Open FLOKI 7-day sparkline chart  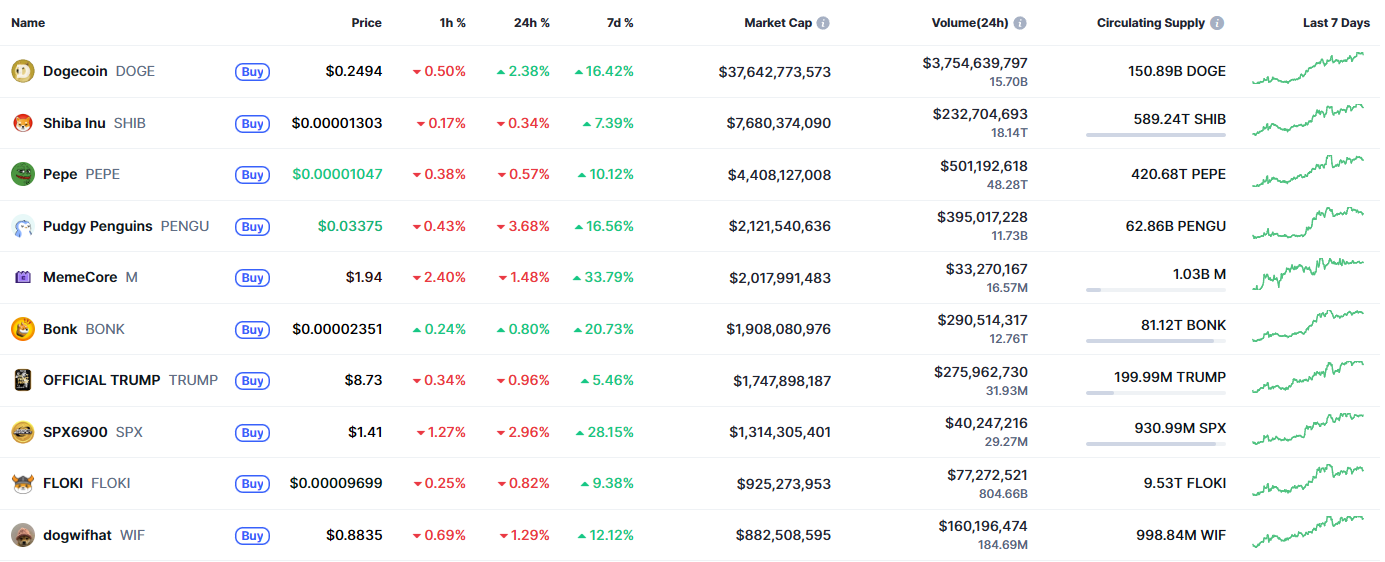click(1308, 481)
